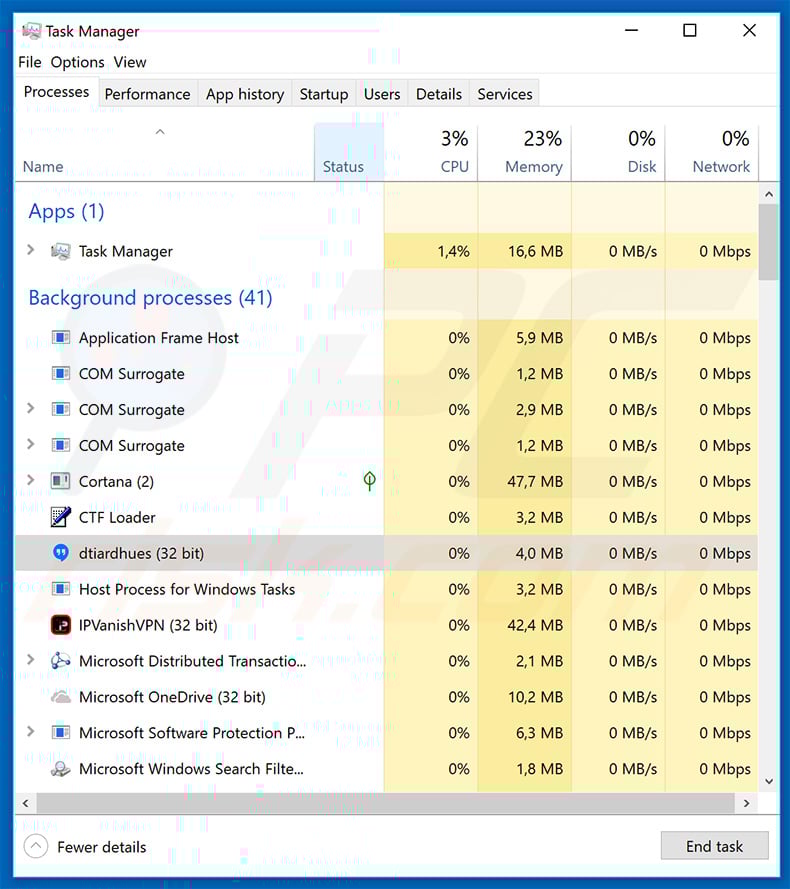The height and width of the screenshot is (889, 790).
Task: Click the IPVanishVPN app icon
Action: (61, 625)
